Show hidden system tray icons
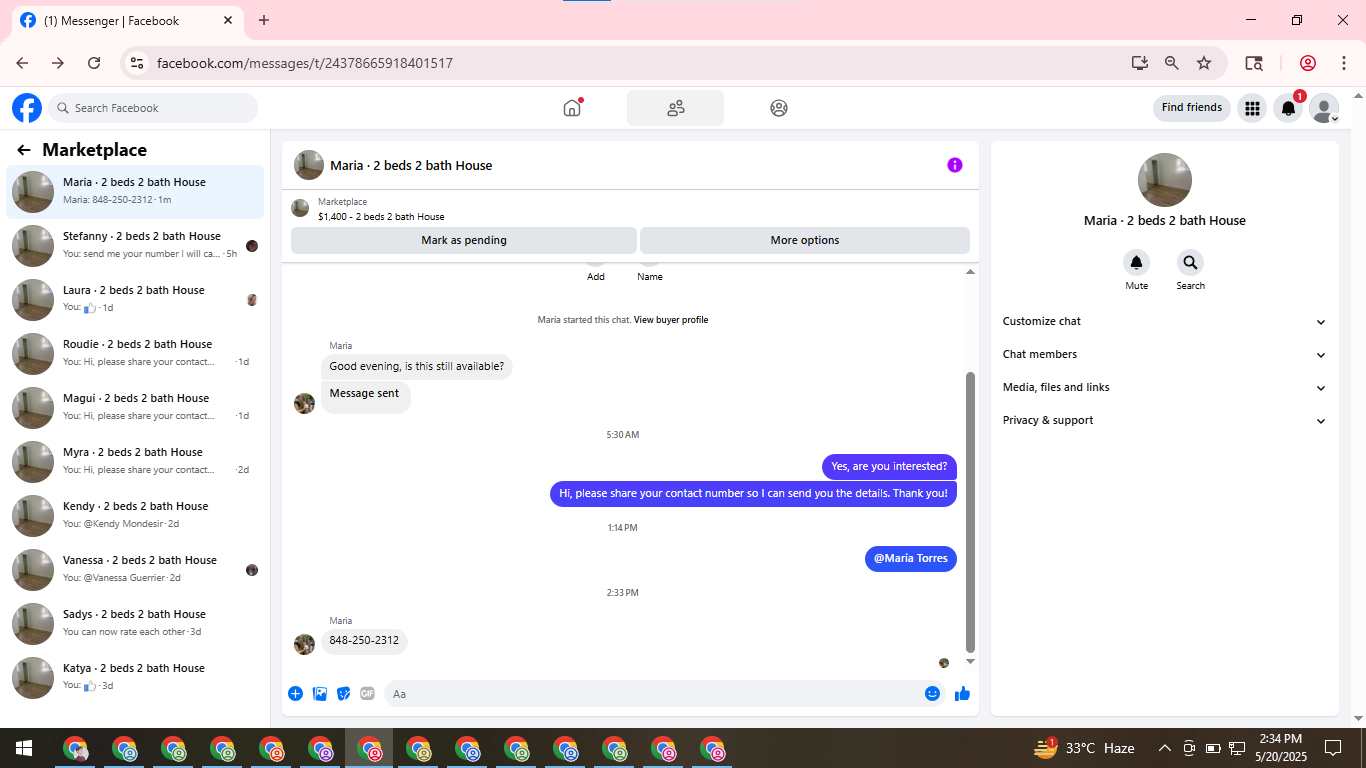 point(1164,748)
